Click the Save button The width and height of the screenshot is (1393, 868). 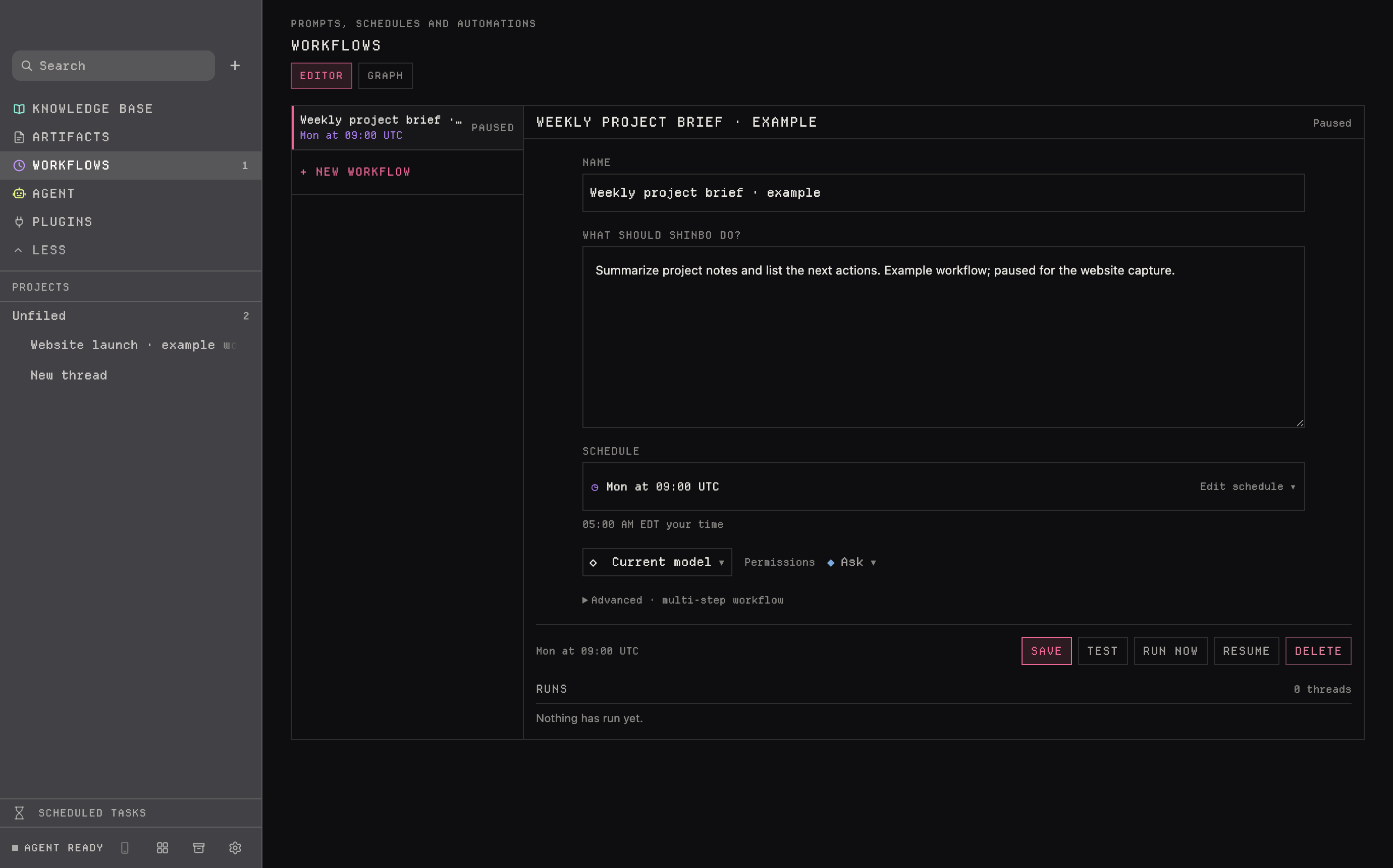pyautogui.click(x=1046, y=651)
